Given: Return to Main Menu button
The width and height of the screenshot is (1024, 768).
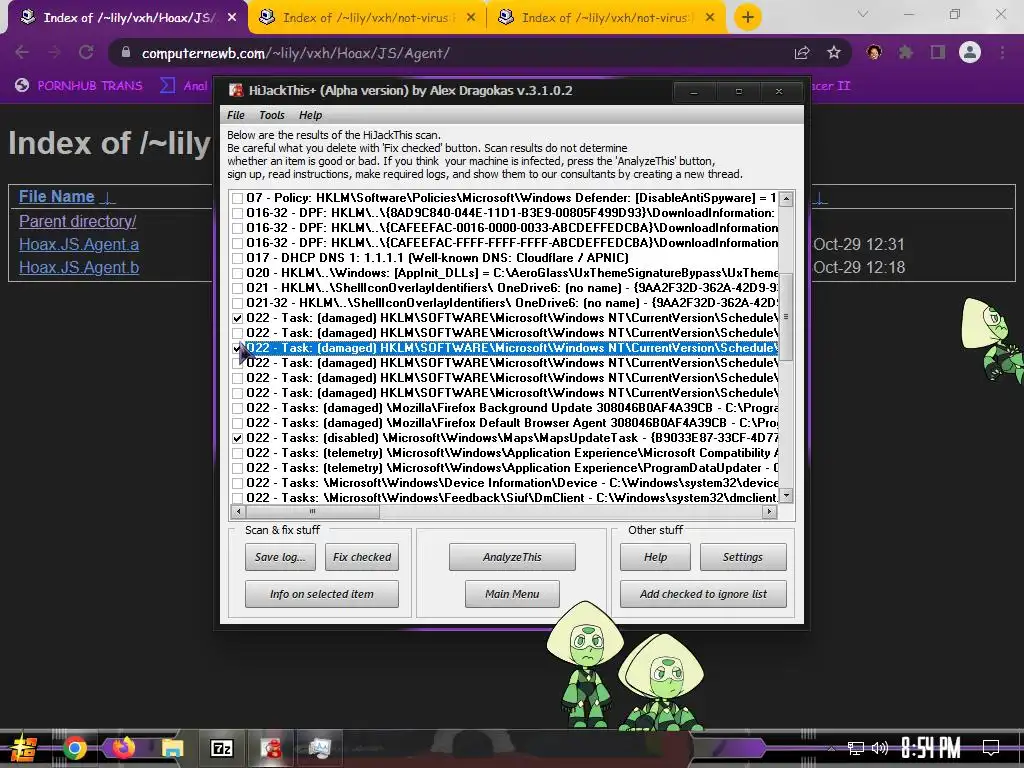Looking at the screenshot, I should point(512,594).
